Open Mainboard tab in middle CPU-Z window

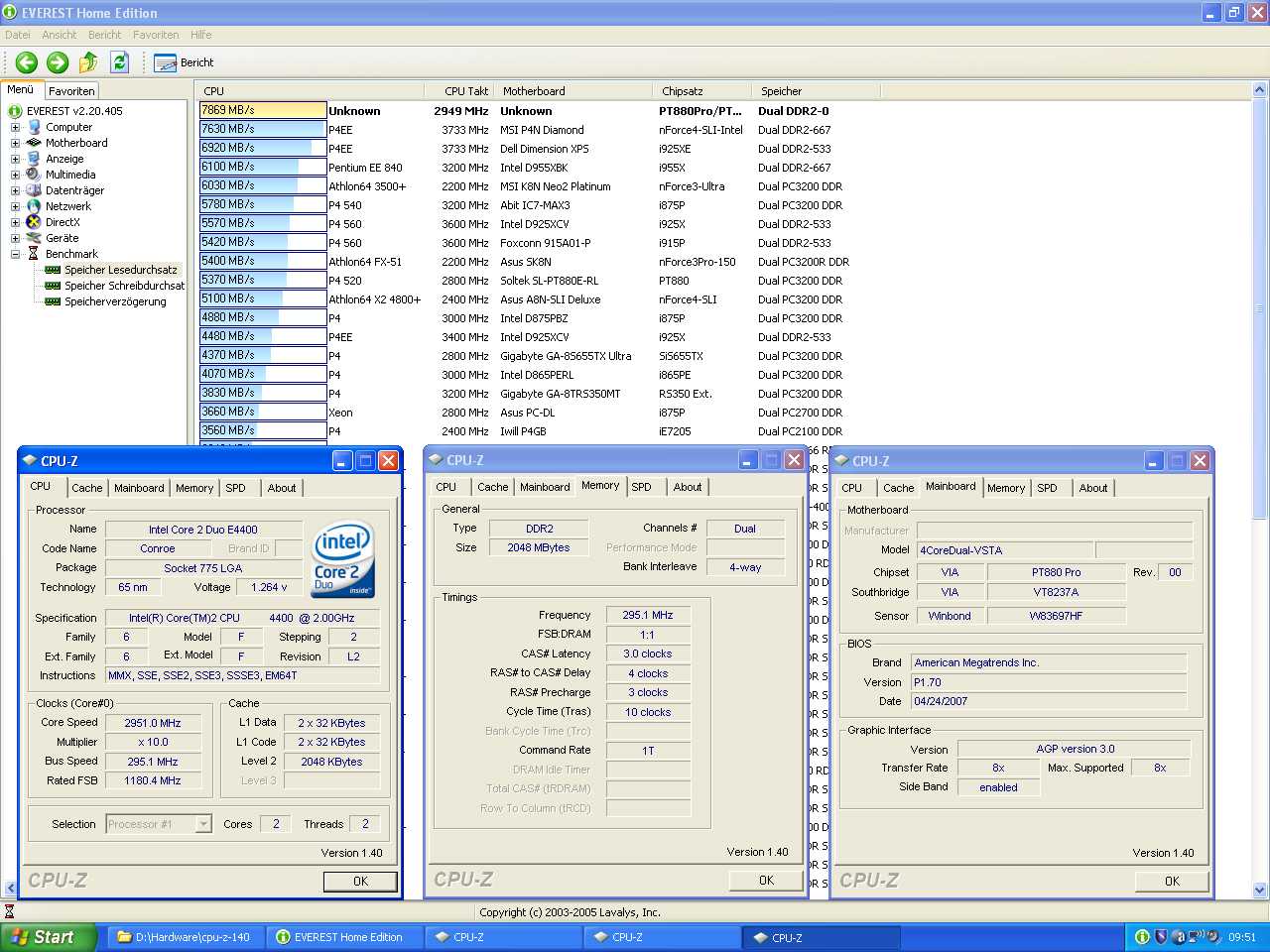pyautogui.click(x=545, y=487)
